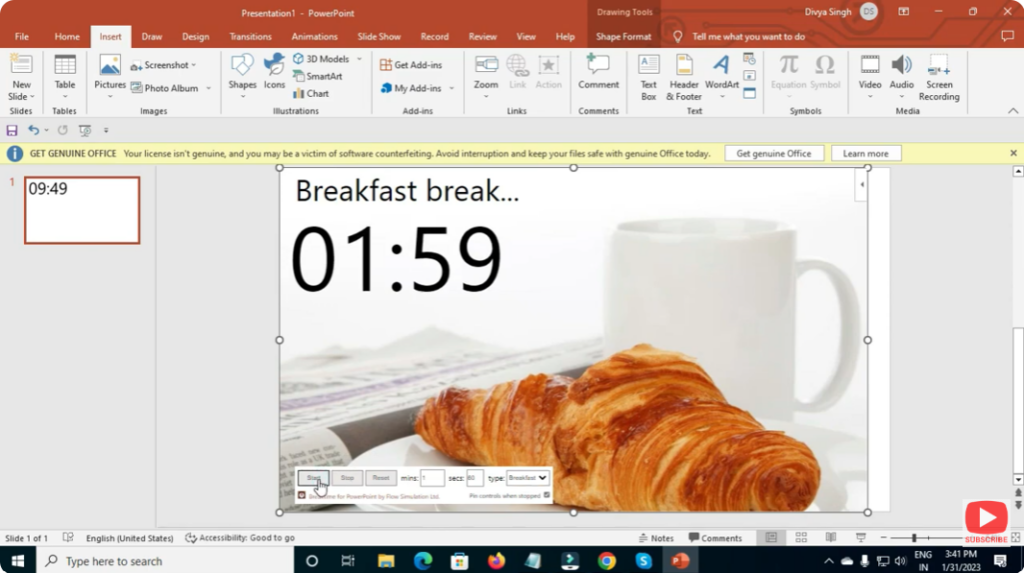Collapse the ribbon

point(1013,111)
